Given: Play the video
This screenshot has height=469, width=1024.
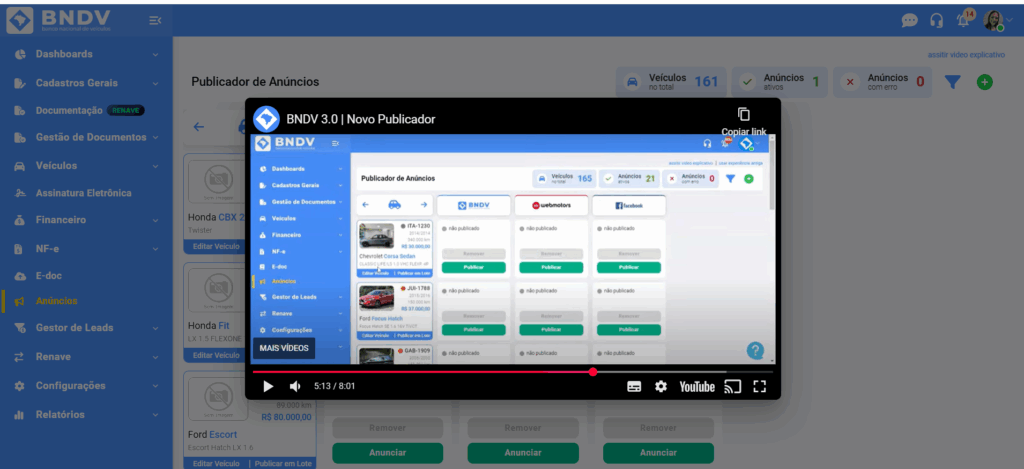Looking at the screenshot, I should pos(268,386).
